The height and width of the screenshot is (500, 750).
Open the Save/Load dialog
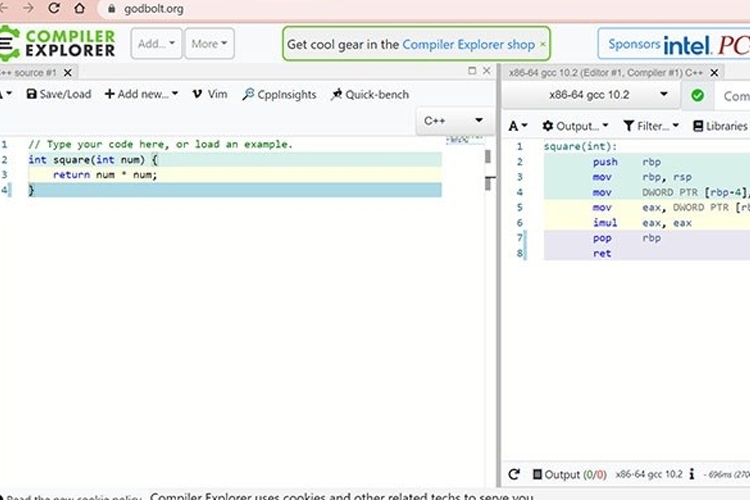point(59,94)
